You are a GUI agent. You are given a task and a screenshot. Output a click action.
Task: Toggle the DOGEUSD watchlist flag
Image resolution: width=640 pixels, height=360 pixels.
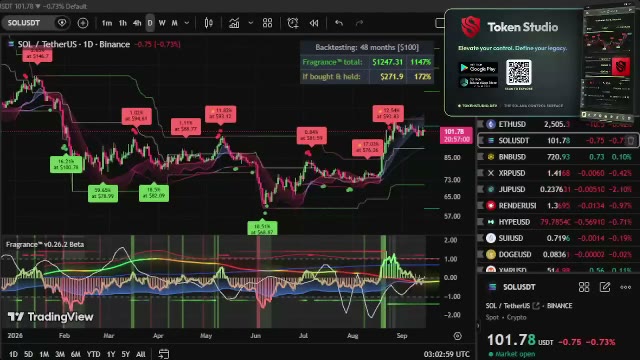480,254
